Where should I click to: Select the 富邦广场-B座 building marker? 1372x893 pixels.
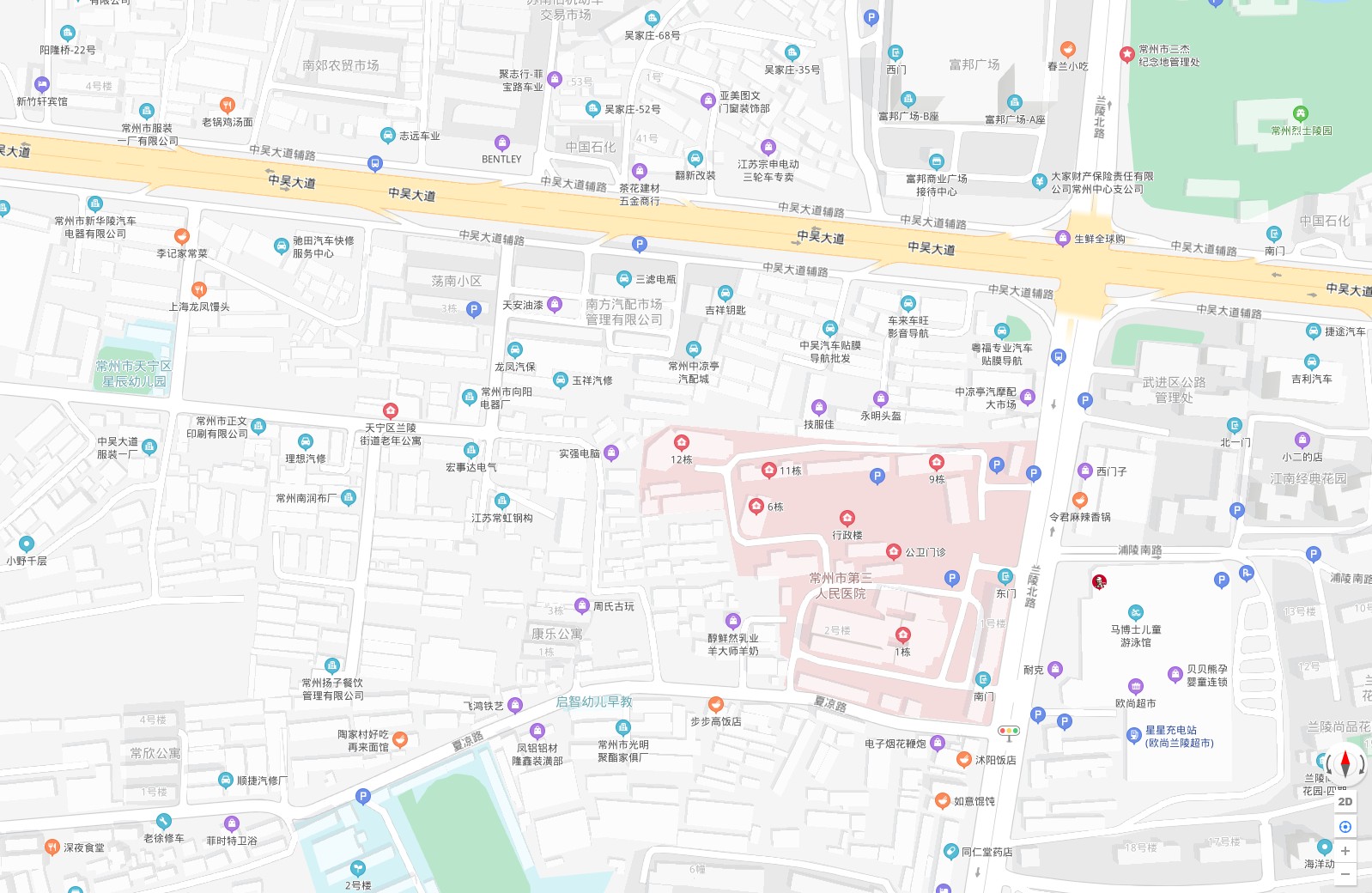pyautogui.click(x=908, y=100)
